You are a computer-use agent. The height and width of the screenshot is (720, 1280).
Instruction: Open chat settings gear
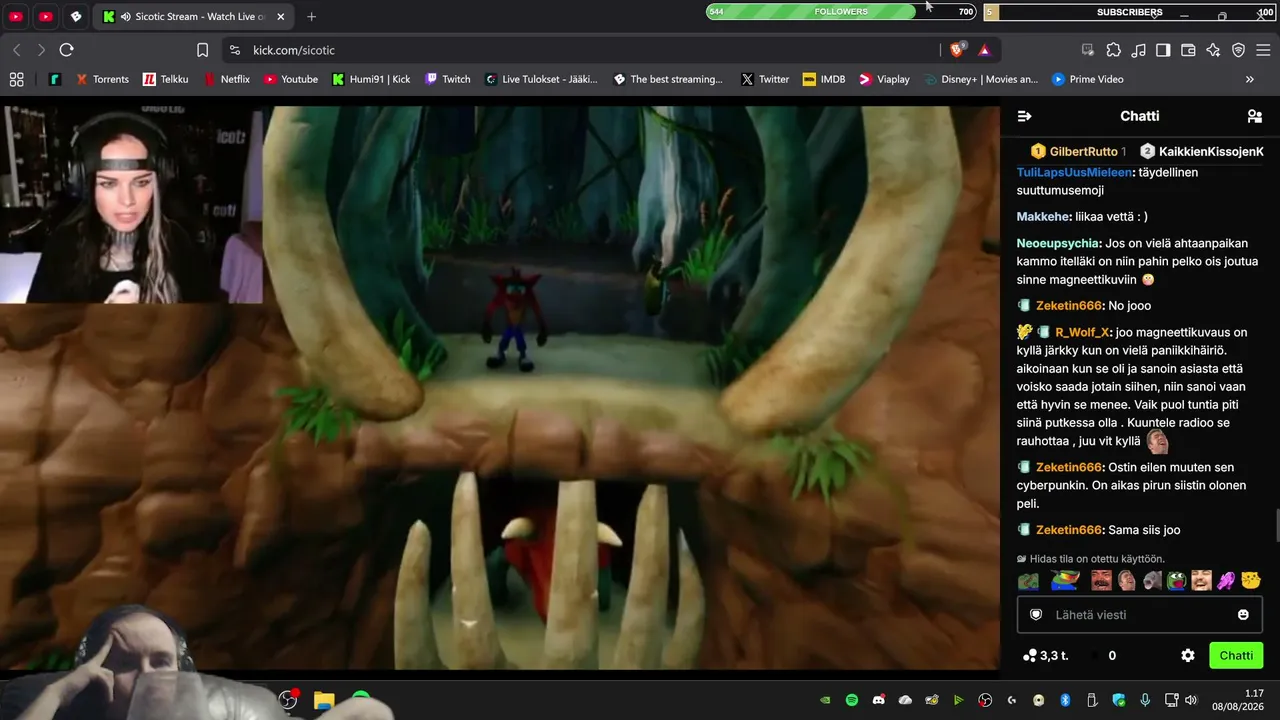click(x=1188, y=656)
